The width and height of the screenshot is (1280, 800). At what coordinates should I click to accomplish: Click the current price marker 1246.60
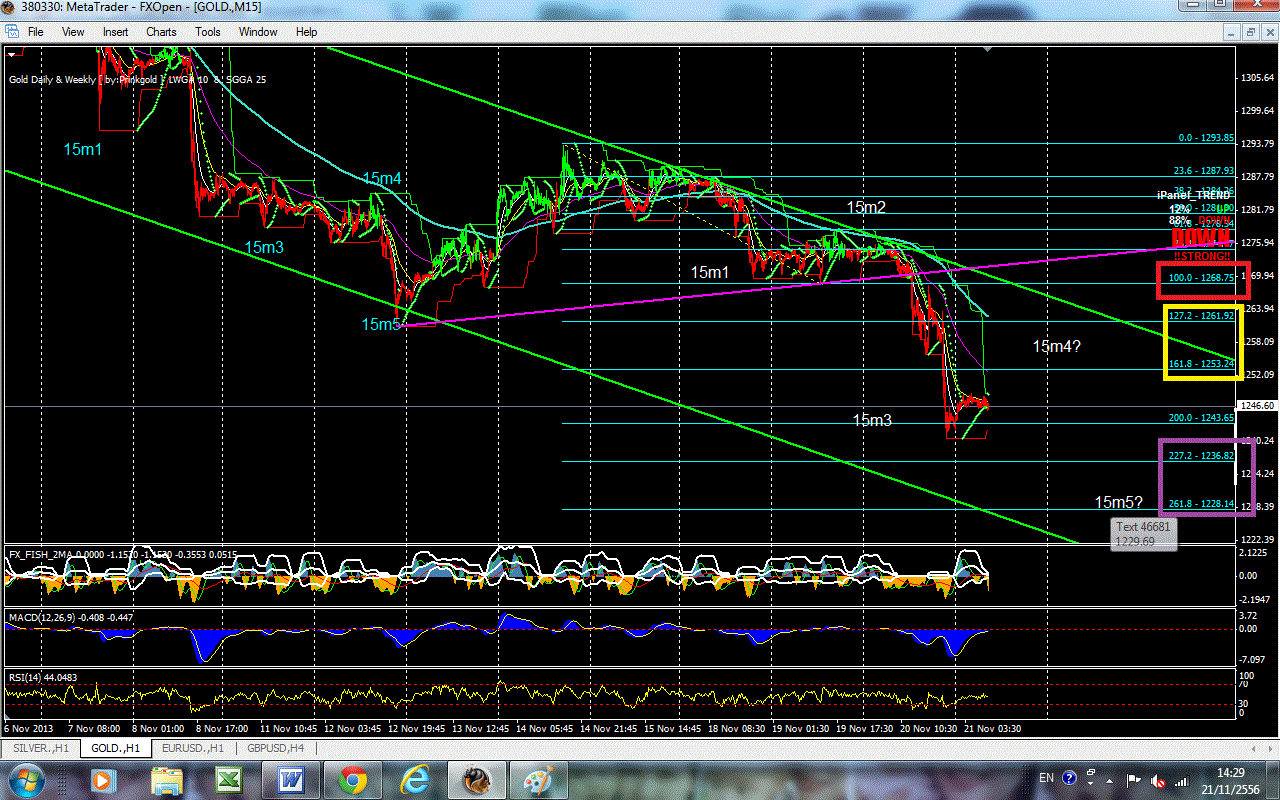click(1257, 406)
